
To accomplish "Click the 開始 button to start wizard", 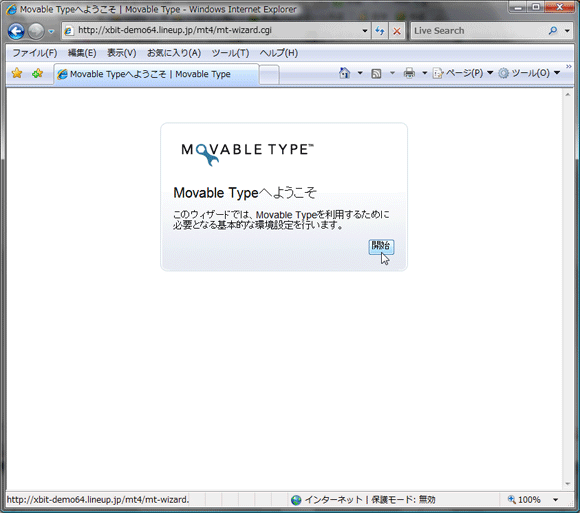I will (x=381, y=246).
